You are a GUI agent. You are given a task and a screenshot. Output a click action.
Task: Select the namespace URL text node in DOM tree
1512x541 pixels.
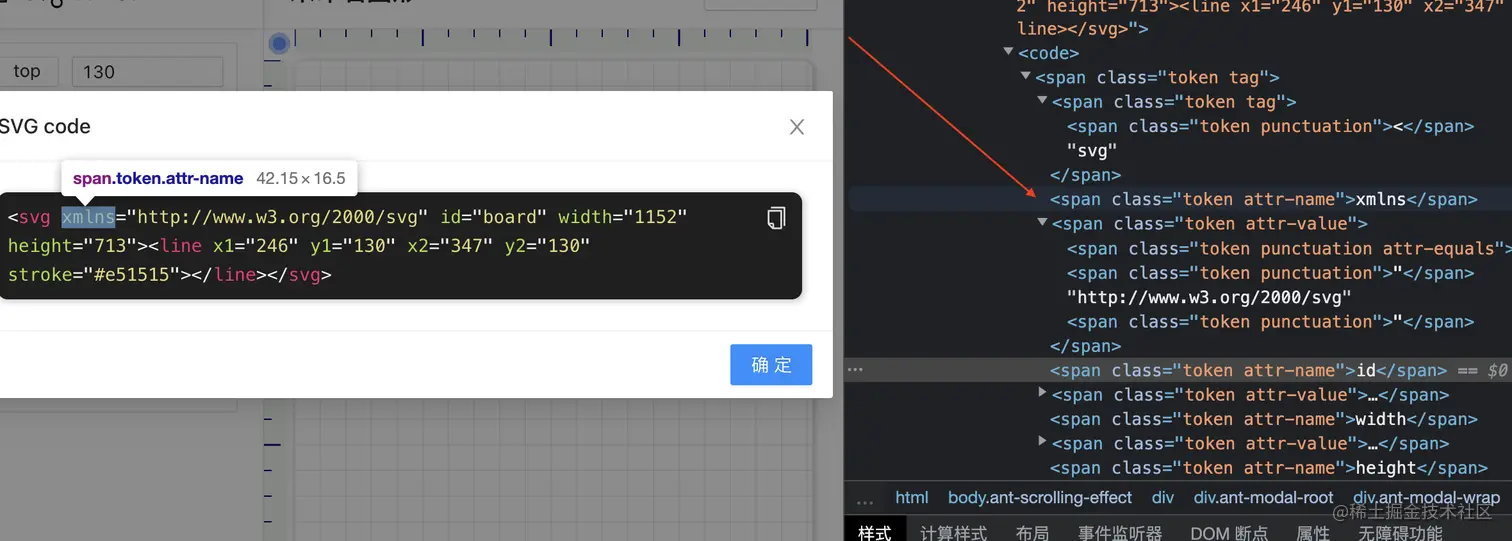1209,297
